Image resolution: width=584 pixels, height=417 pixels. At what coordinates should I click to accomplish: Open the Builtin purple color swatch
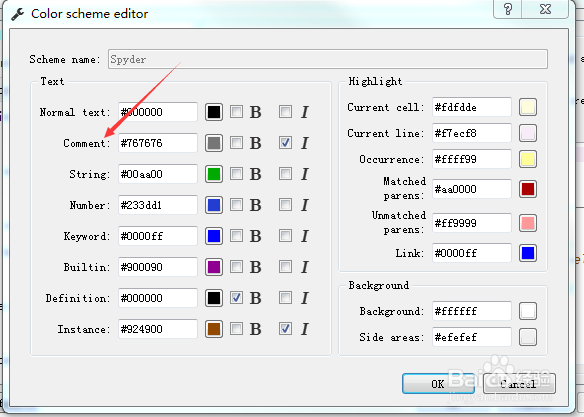pyautogui.click(x=214, y=267)
